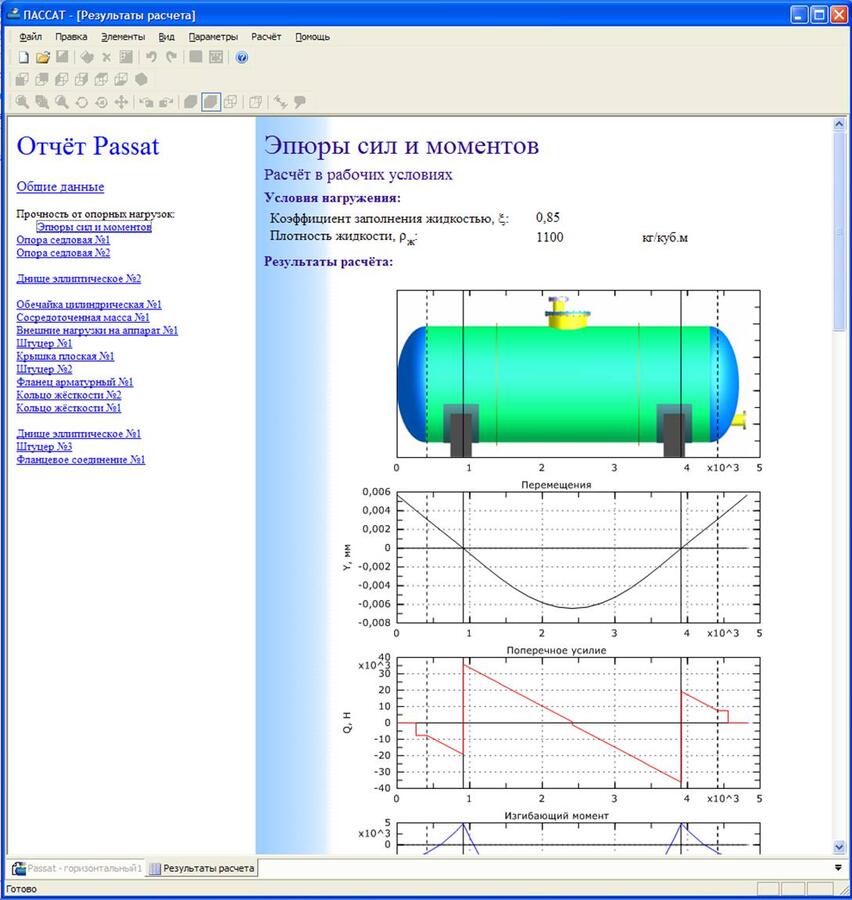Select the pan (four-arrow move) tool
The image size is (852, 900).
coord(121,102)
